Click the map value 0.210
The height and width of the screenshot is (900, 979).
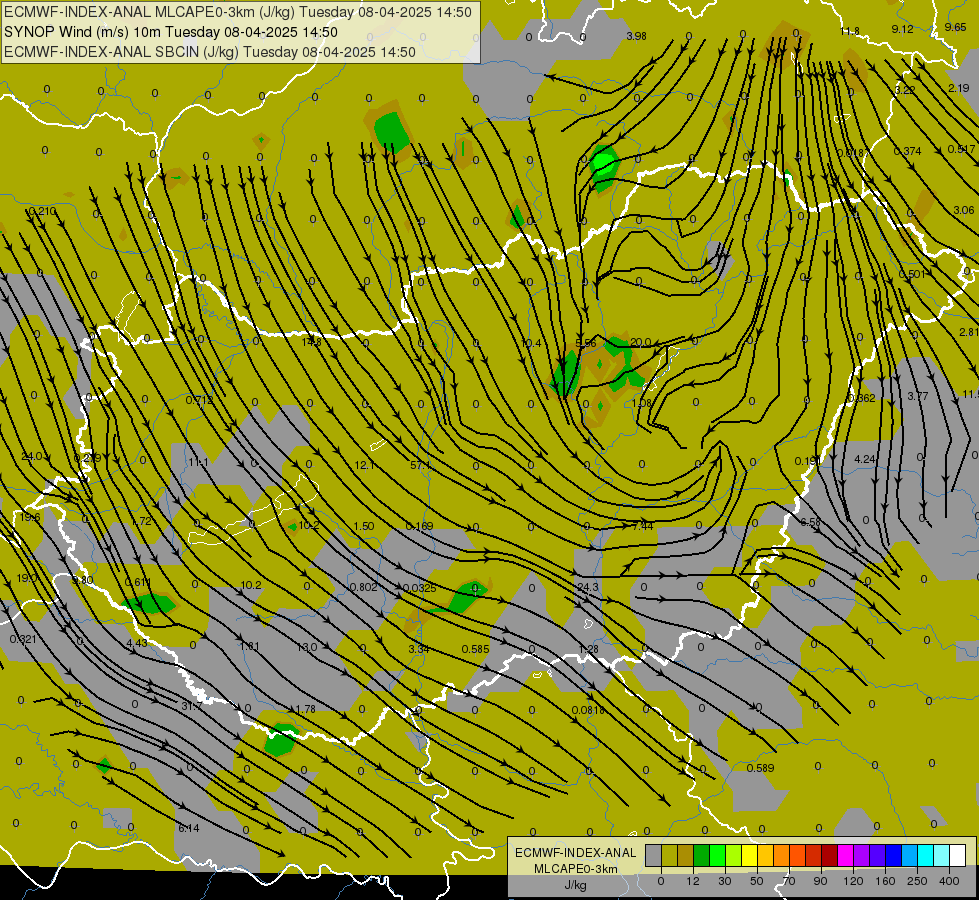point(42,211)
